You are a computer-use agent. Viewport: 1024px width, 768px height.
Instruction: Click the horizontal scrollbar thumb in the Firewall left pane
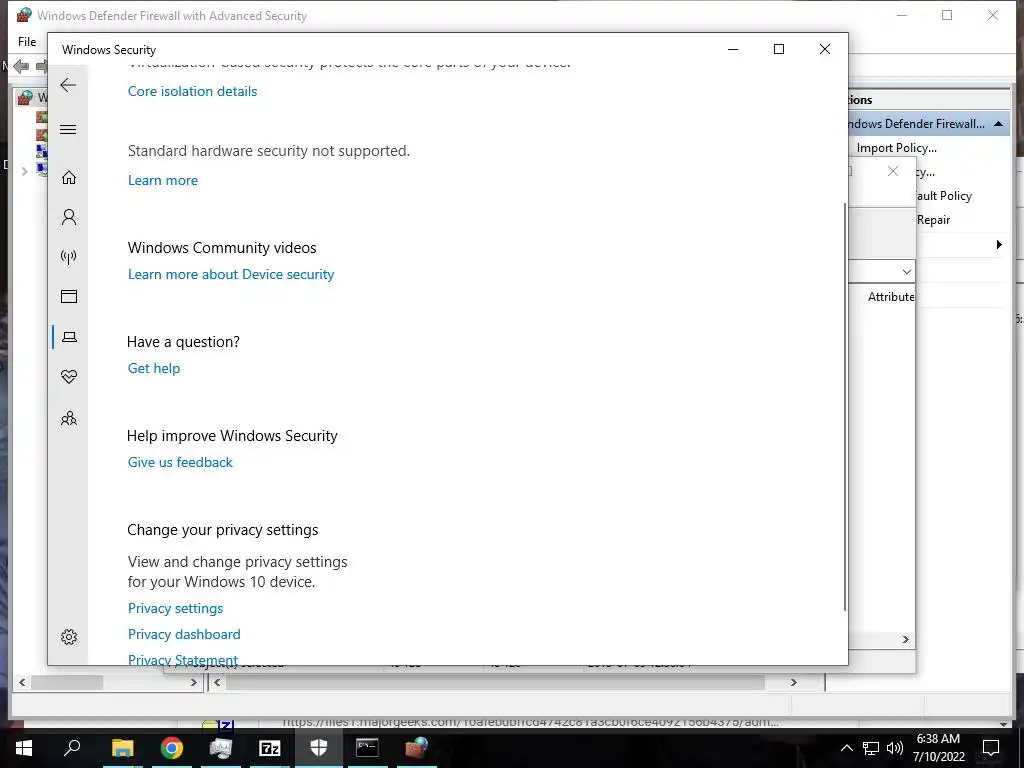click(x=67, y=682)
